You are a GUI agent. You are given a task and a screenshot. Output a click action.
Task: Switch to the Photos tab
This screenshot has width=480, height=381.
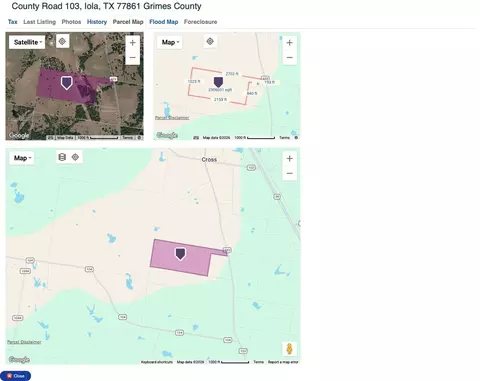pyautogui.click(x=71, y=22)
